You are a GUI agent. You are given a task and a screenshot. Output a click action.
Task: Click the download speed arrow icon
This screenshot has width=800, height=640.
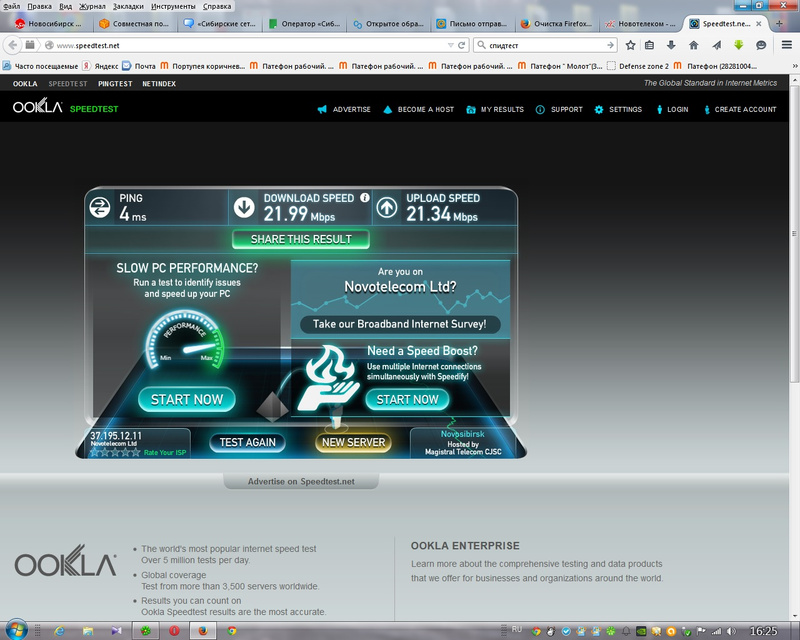(x=244, y=207)
